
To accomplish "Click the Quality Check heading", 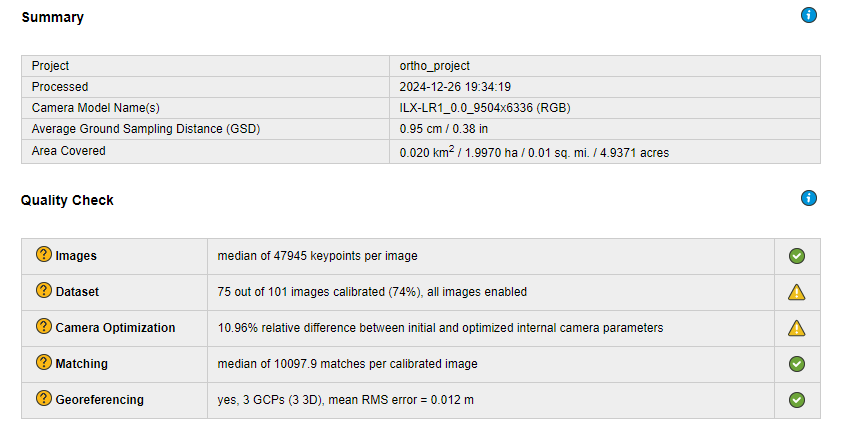I will [x=67, y=200].
